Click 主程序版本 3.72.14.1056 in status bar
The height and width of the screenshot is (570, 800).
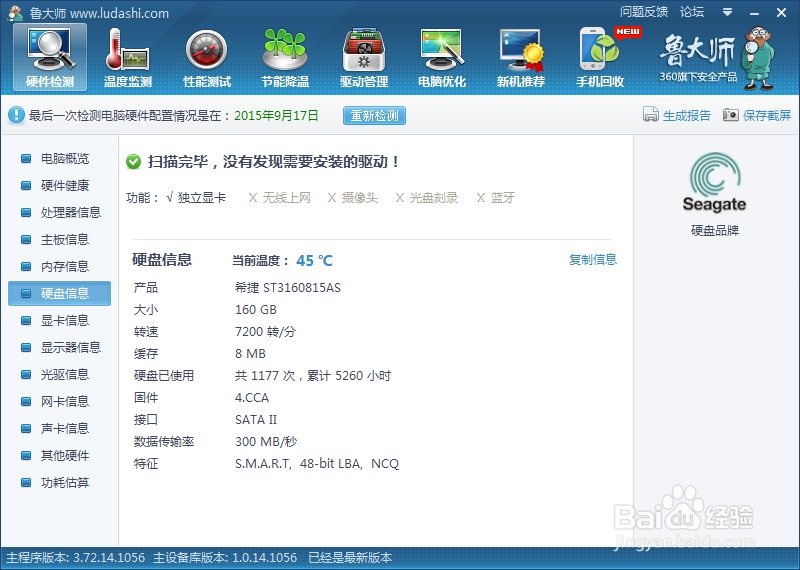point(76,558)
